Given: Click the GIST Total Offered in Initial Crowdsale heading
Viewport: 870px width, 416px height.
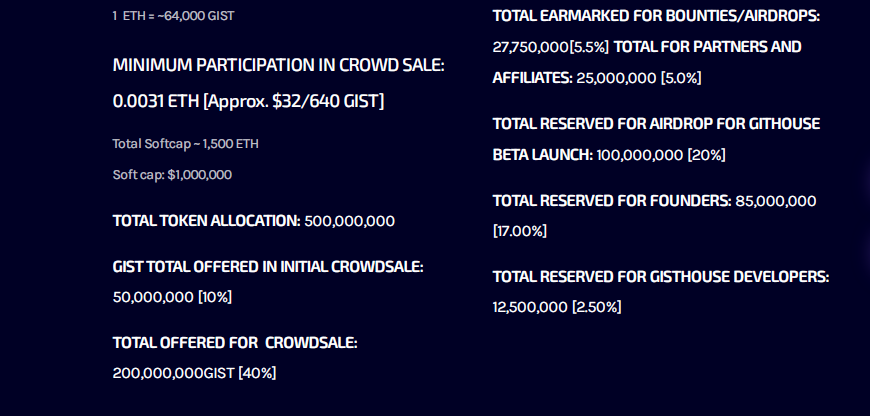Looking at the screenshot, I should (x=268, y=267).
